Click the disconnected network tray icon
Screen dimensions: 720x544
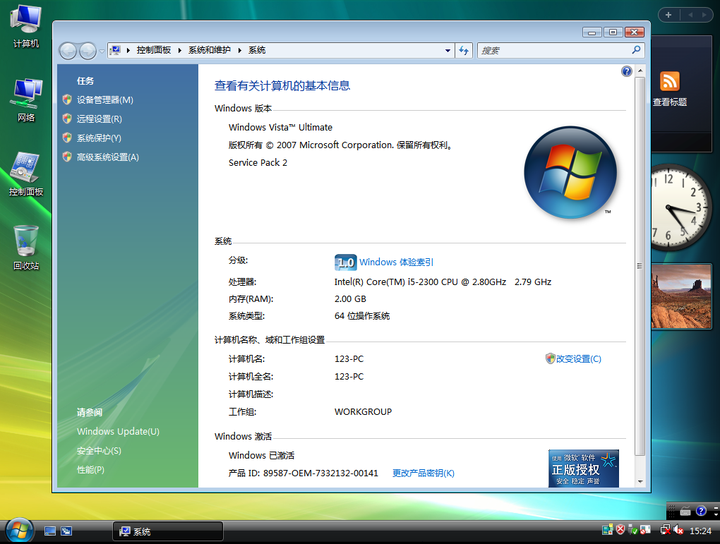point(665,530)
